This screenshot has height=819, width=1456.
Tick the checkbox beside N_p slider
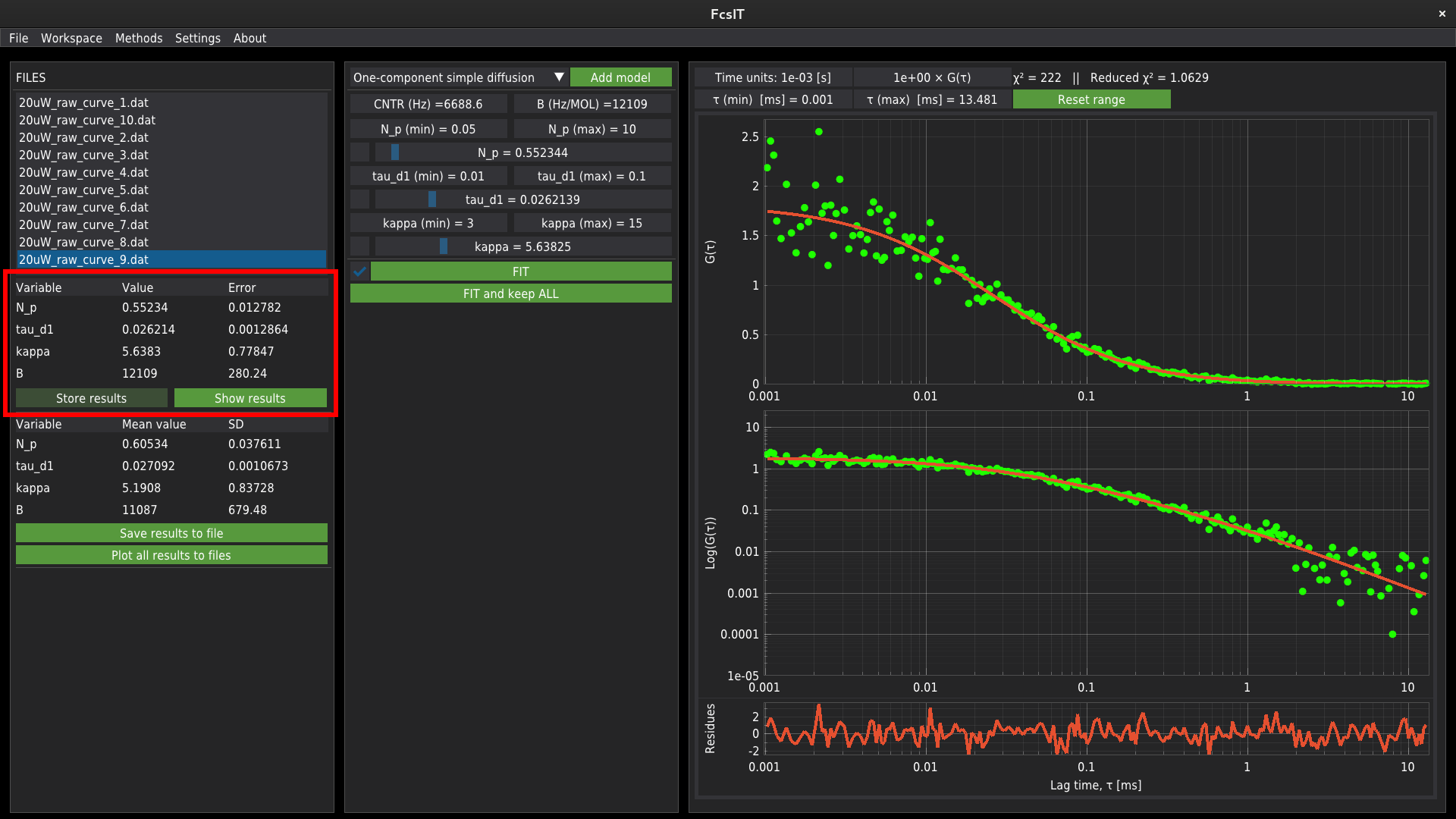pyautogui.click(x=360, y=152)
